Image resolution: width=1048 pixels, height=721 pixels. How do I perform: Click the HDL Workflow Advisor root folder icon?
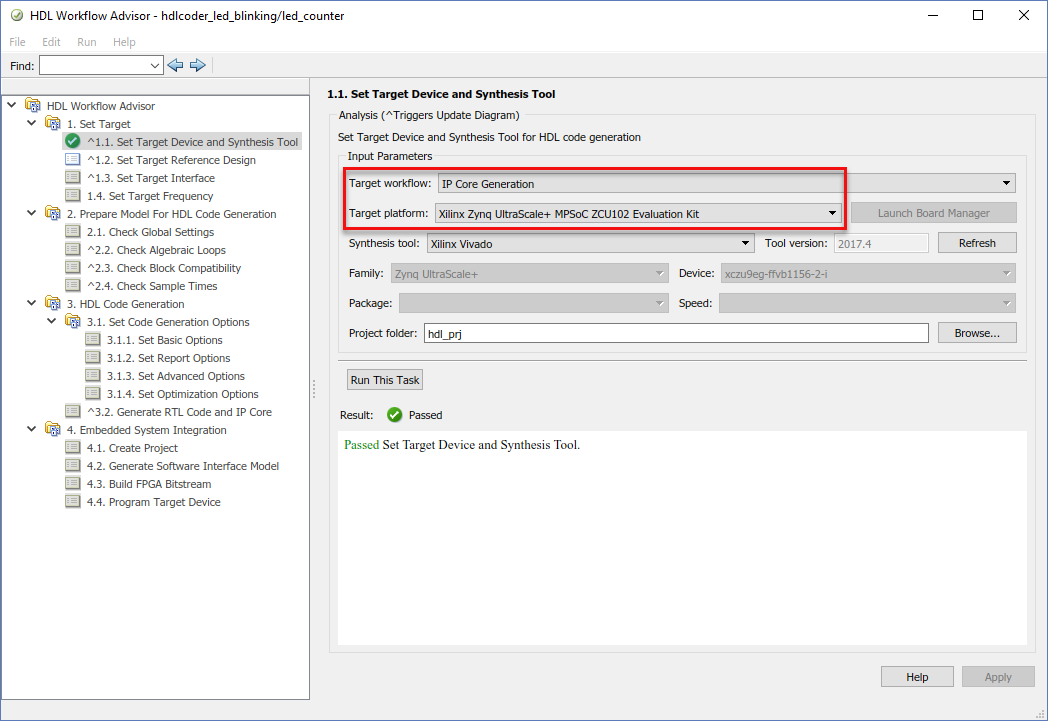point(33,106)
